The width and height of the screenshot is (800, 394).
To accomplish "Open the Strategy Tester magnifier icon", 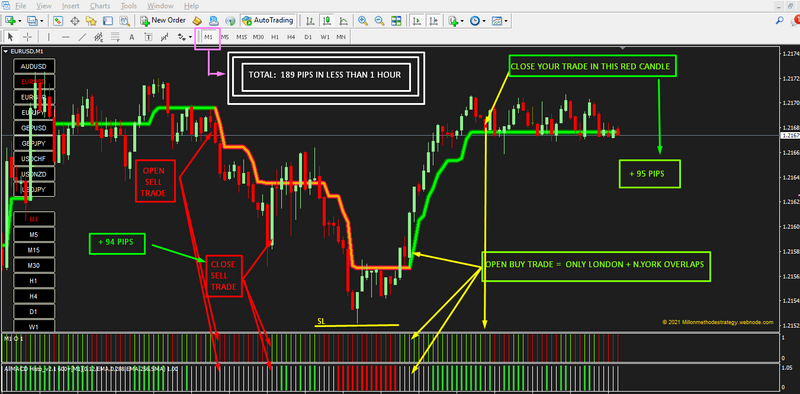I will click(x=124, y=21).
